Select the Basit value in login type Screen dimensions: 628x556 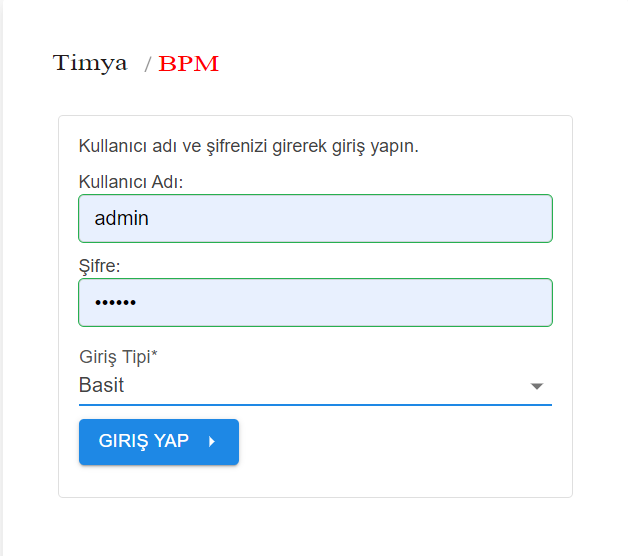coord(102,385)
